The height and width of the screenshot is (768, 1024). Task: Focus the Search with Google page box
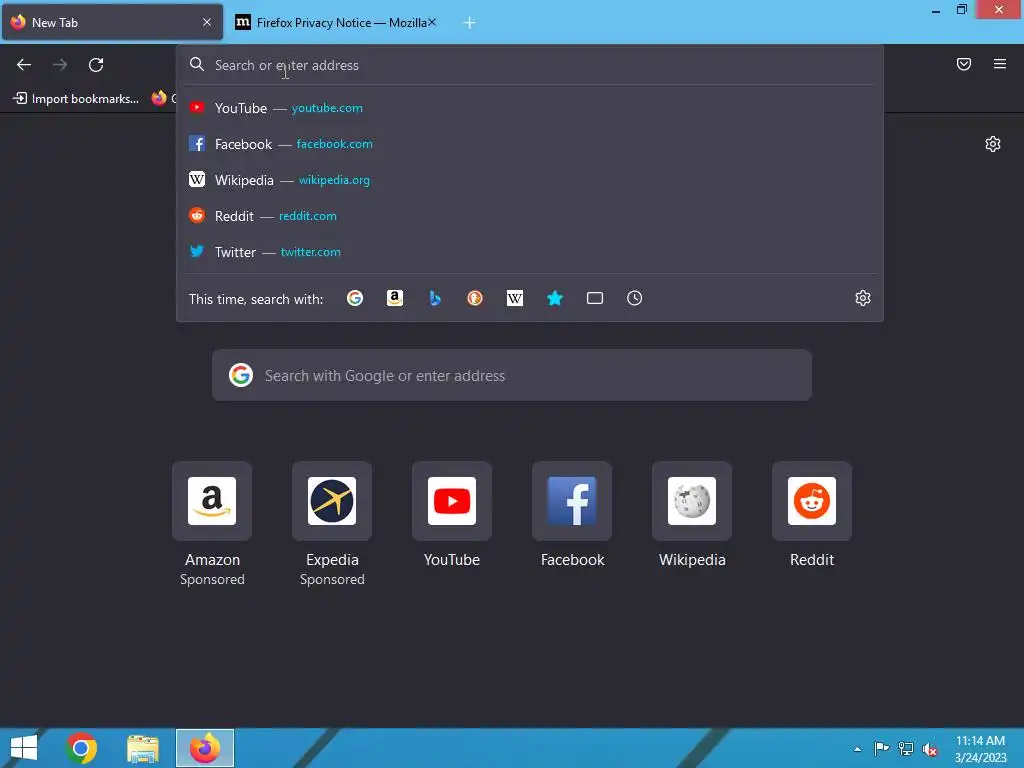(511, 376)
